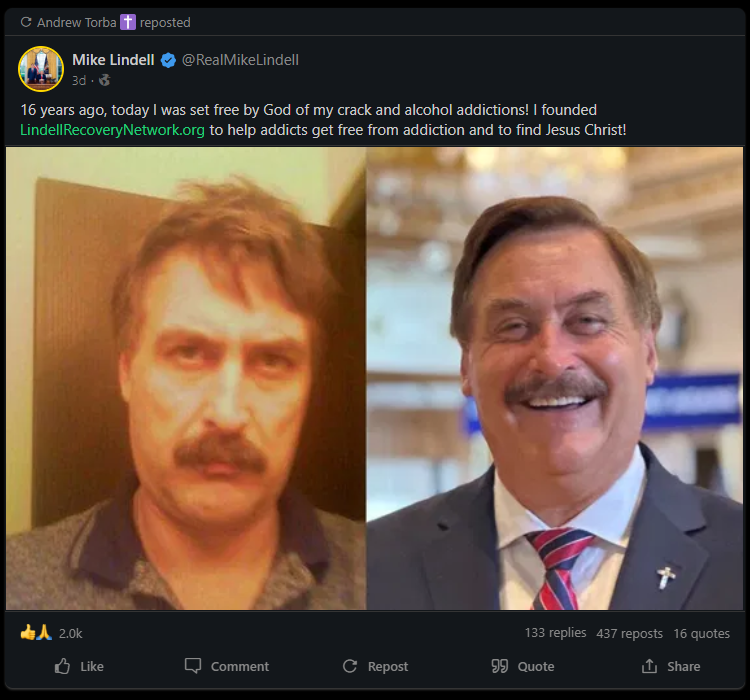View the 133 replies
The height and width of the screenshot is (700, 750).
tap(555, 633)
